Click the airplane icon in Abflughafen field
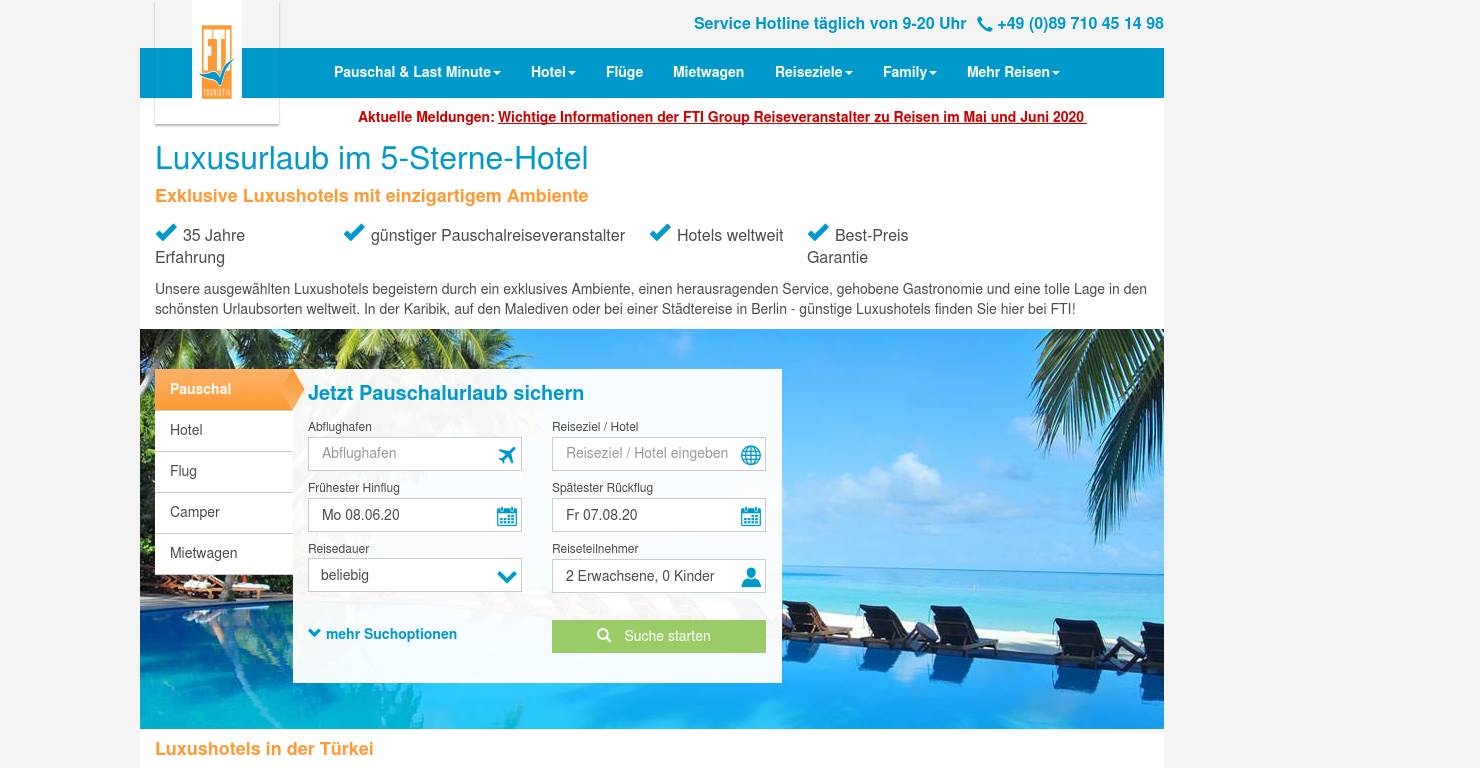The image size is (1480, 768). 507,455
